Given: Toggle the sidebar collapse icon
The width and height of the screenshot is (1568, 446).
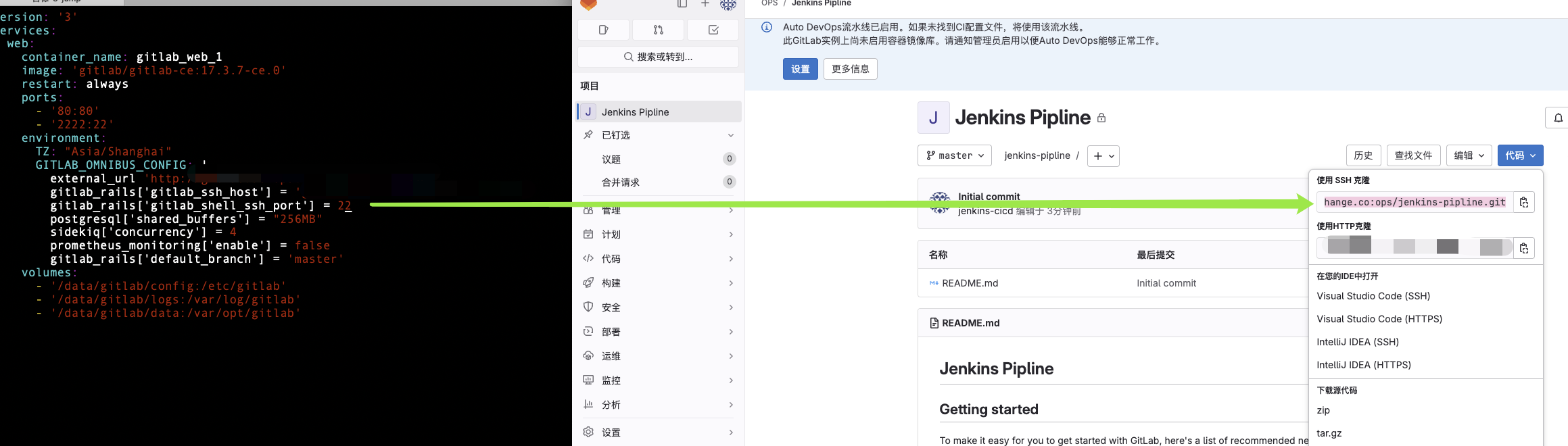Looking at the screenshot, I should pyautogui.click(x=682, y=4).
